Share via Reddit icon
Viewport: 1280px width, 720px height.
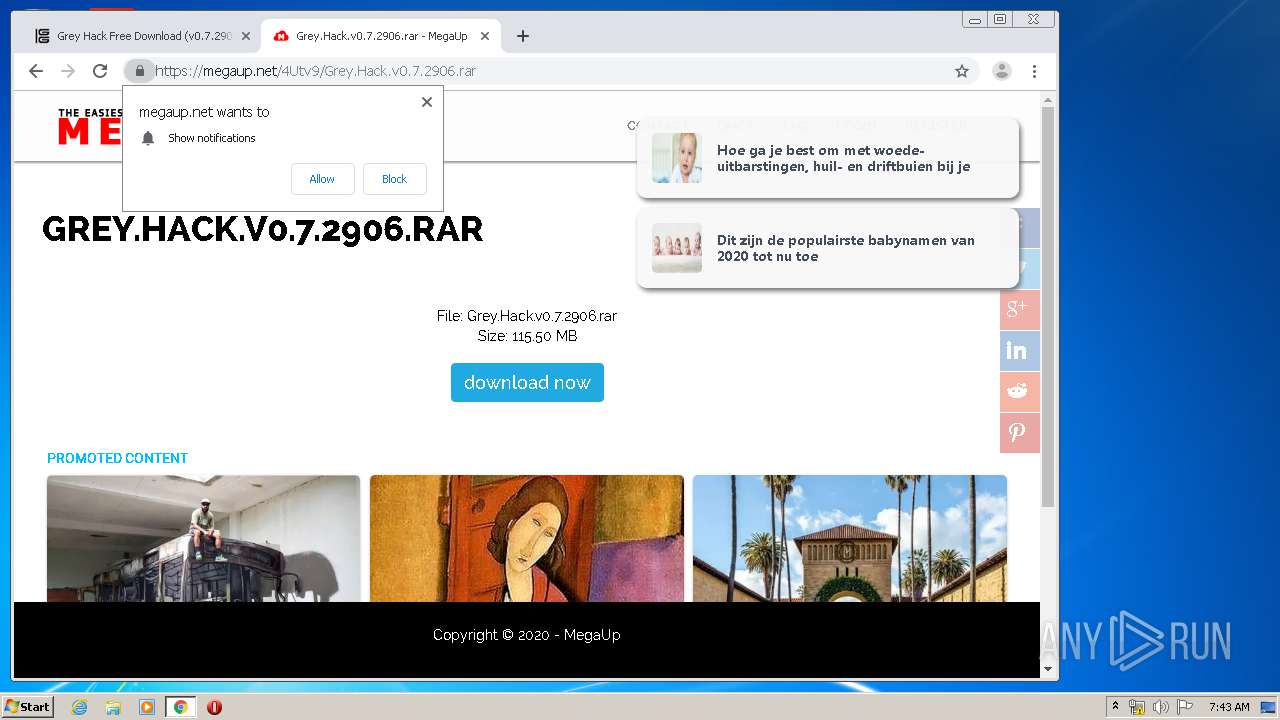coord(1020,391)
